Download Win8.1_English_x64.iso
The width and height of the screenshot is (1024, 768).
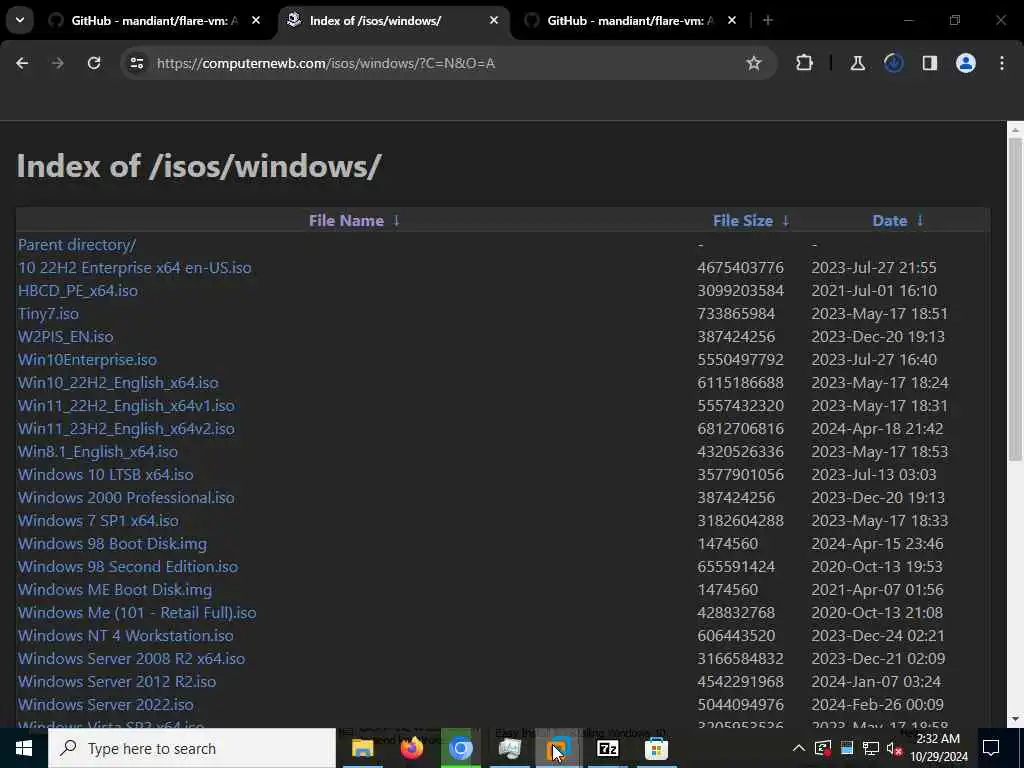[98, 451]
